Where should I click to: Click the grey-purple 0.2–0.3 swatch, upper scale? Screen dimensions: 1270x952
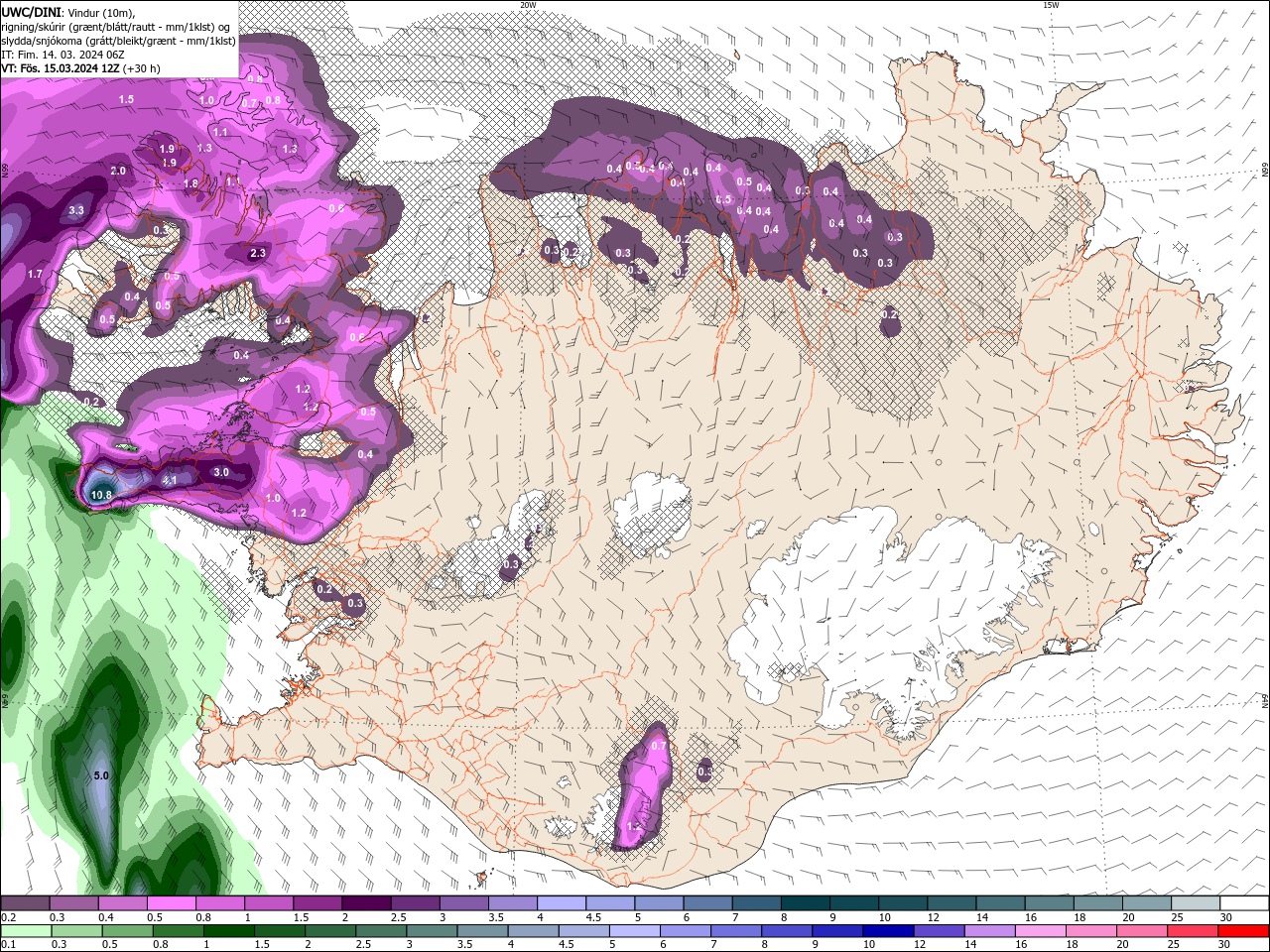[x=25, y=903]
